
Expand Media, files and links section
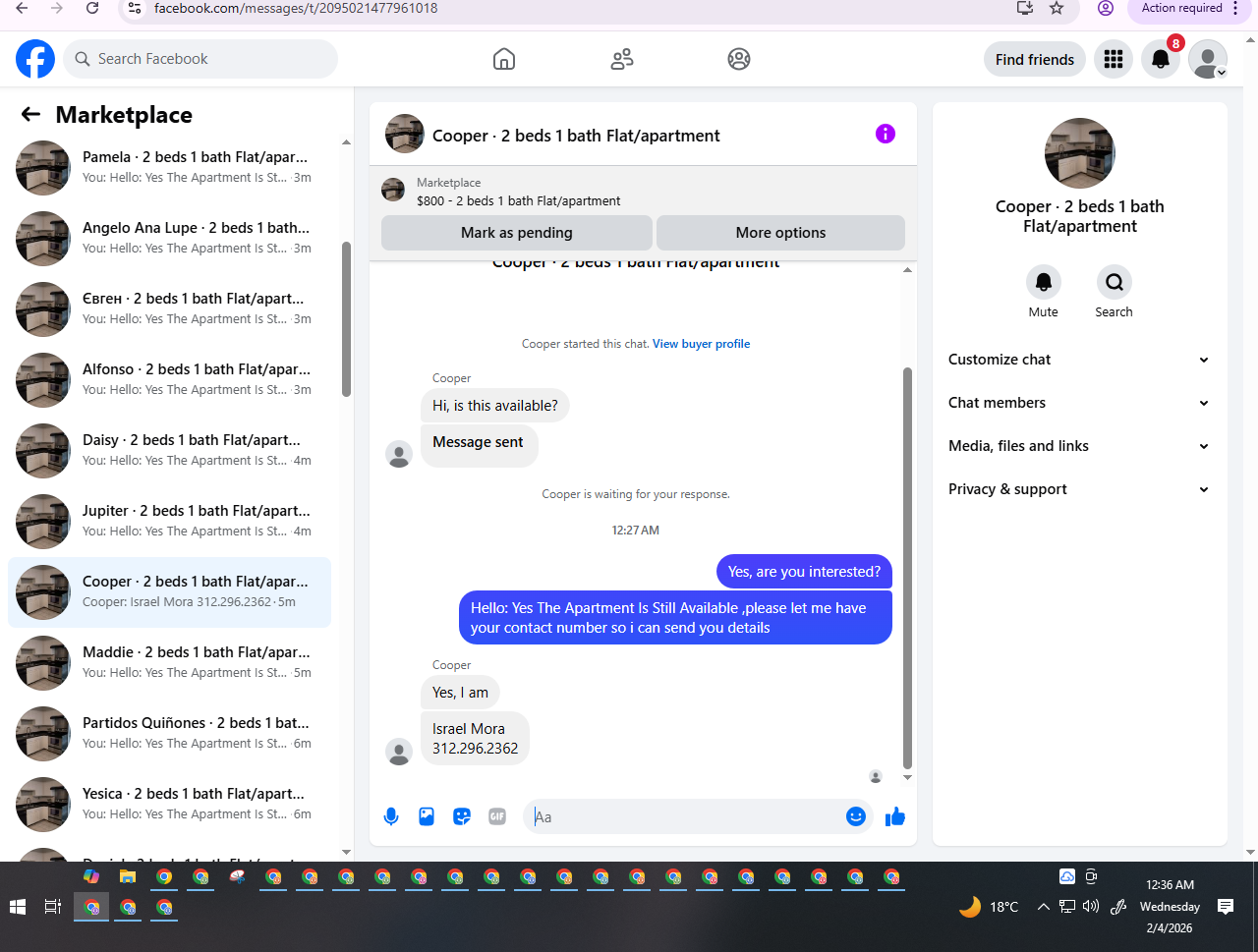point(1079,446)
